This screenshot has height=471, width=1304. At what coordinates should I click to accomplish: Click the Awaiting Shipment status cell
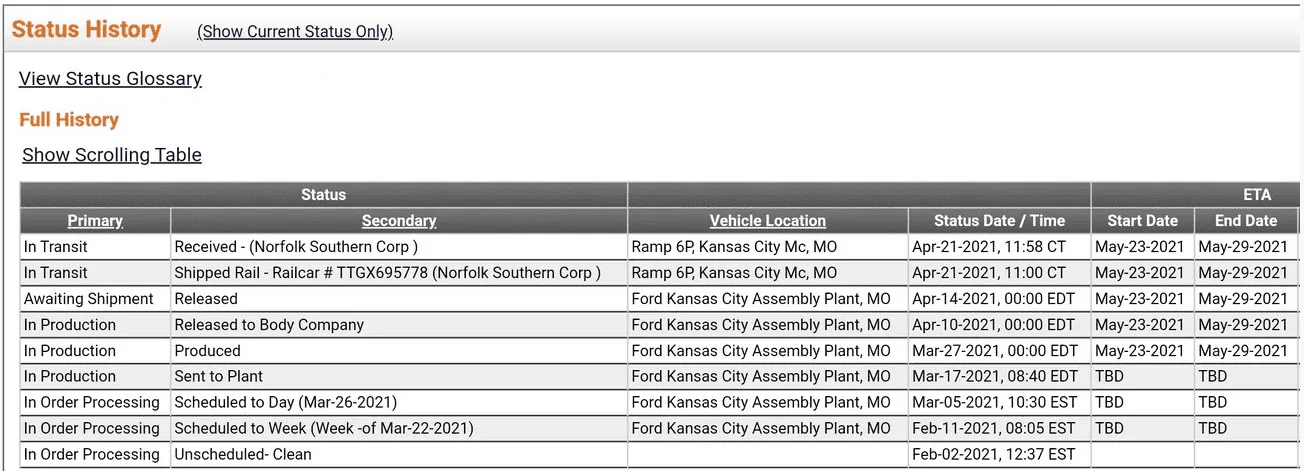pos(89,298)
